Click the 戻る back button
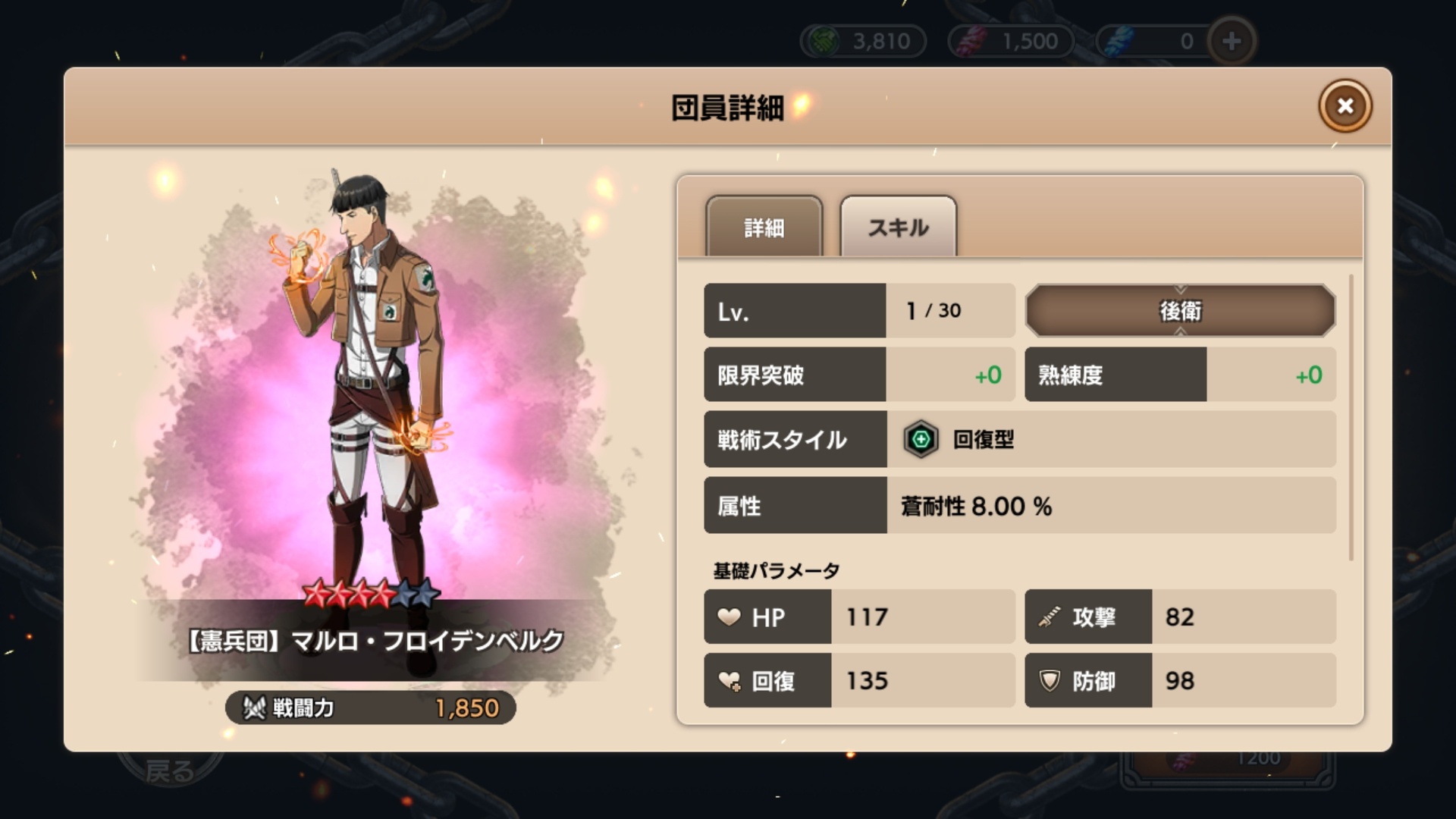 pyautogui.click(x=171, y=770)
